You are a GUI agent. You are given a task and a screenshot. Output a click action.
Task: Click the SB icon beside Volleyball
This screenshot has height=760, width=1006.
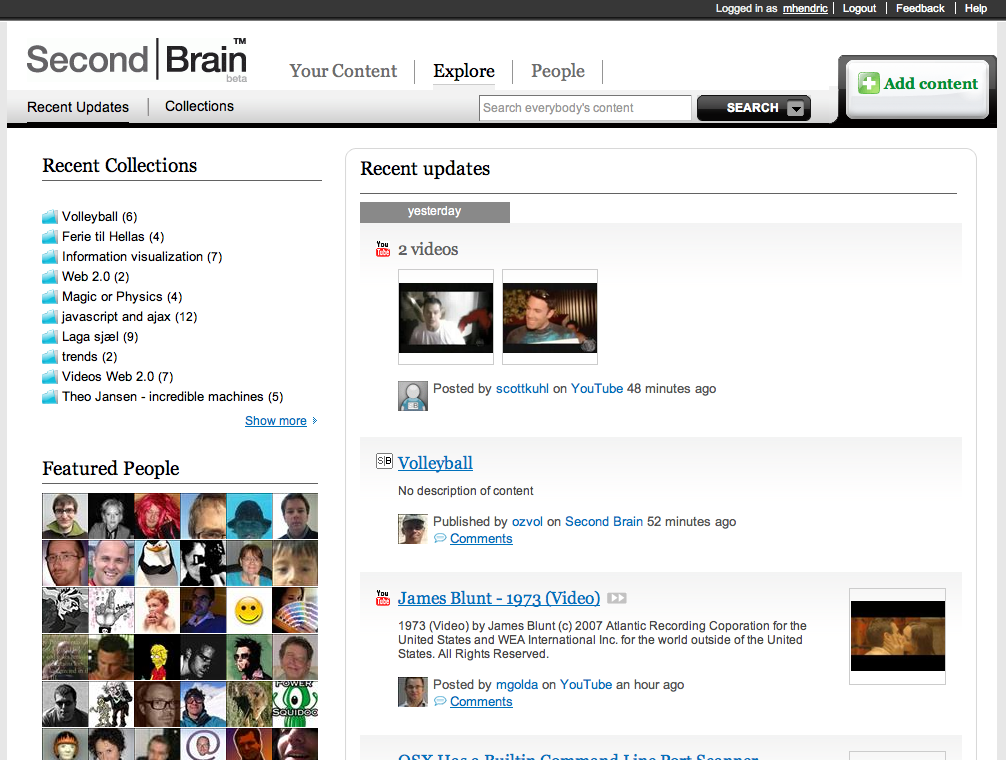pyautogui.click(x=384, y=460)
